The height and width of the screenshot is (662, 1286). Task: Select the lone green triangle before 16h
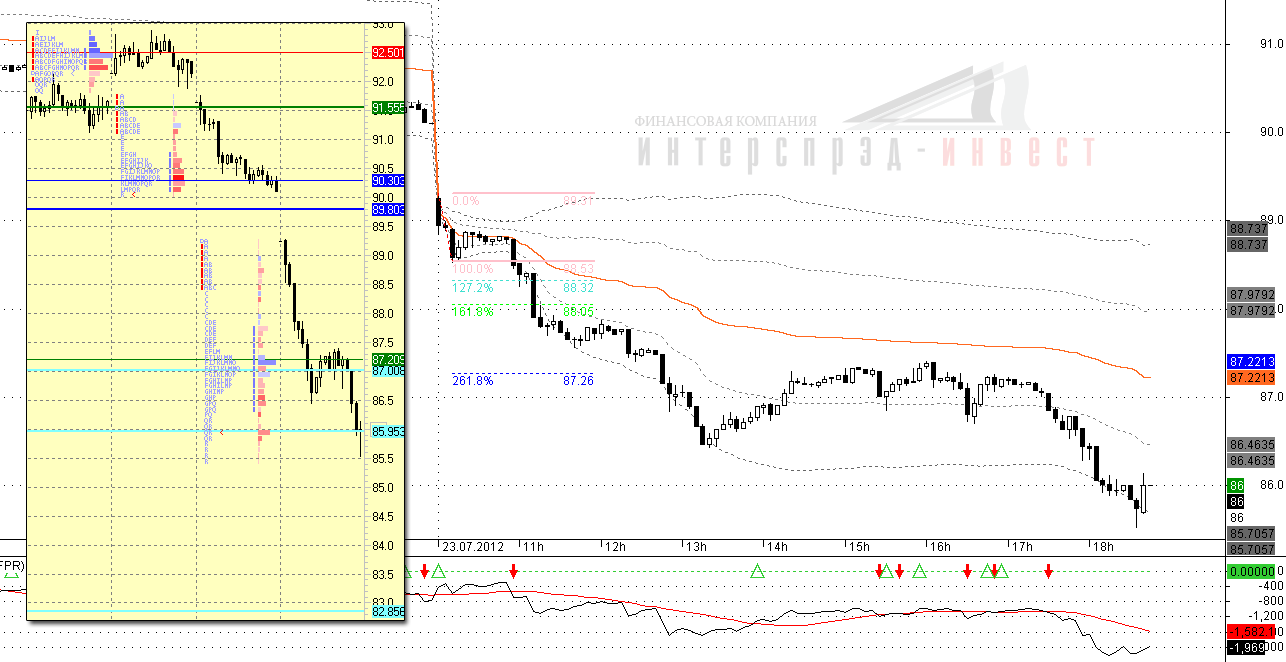pyautogui.click(x=920, y=571)
